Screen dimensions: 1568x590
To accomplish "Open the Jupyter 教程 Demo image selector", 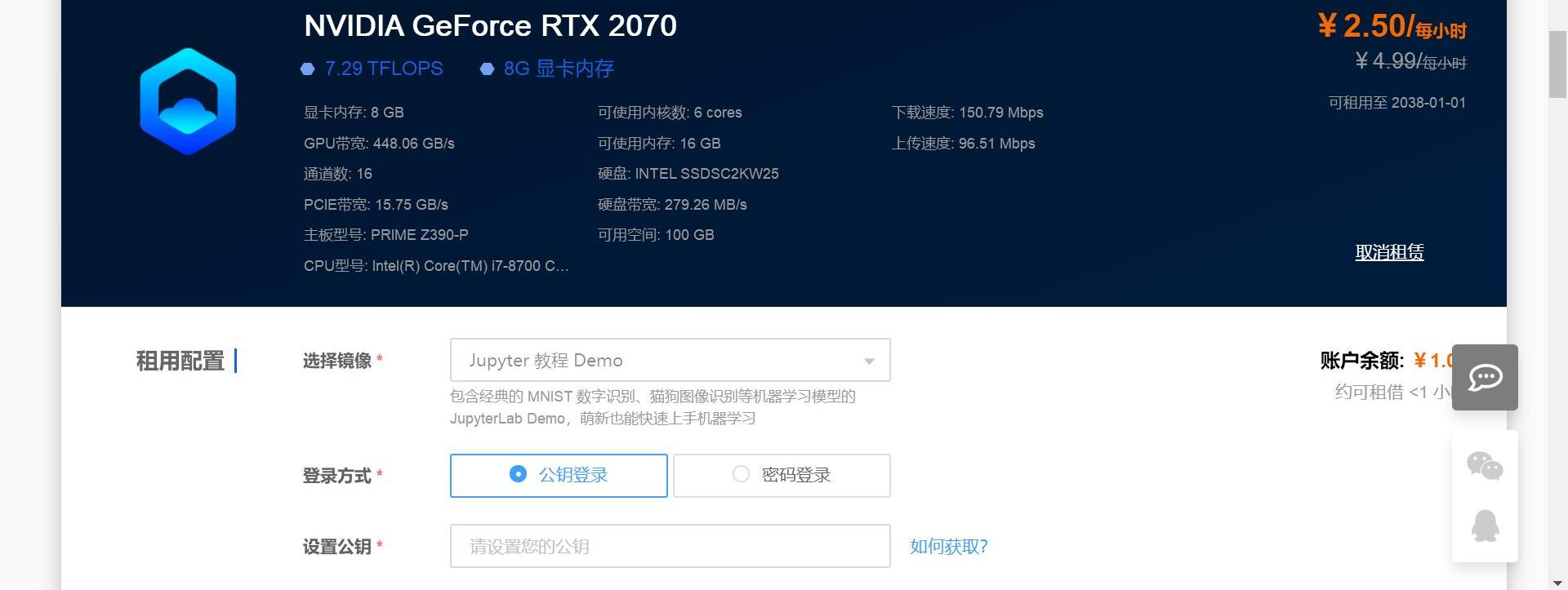I will click(653, 361).
